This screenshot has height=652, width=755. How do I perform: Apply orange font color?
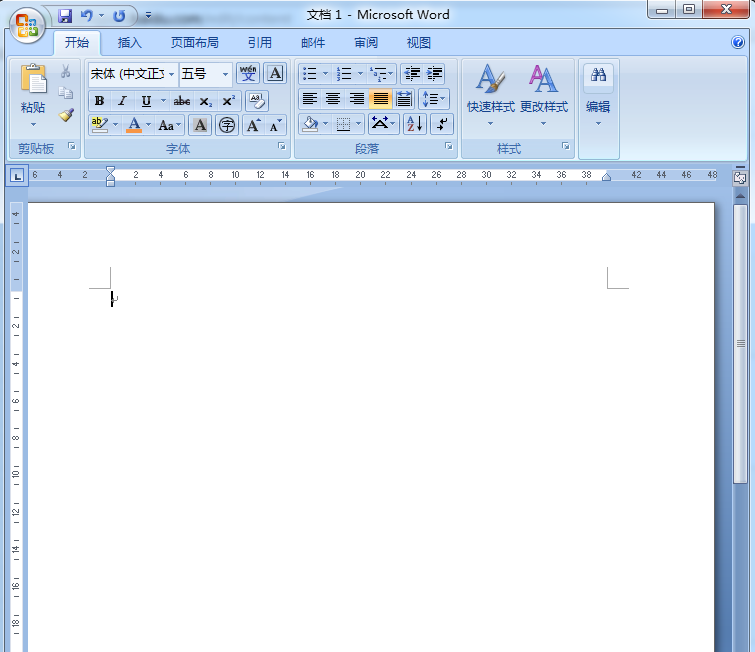point(134,125)
